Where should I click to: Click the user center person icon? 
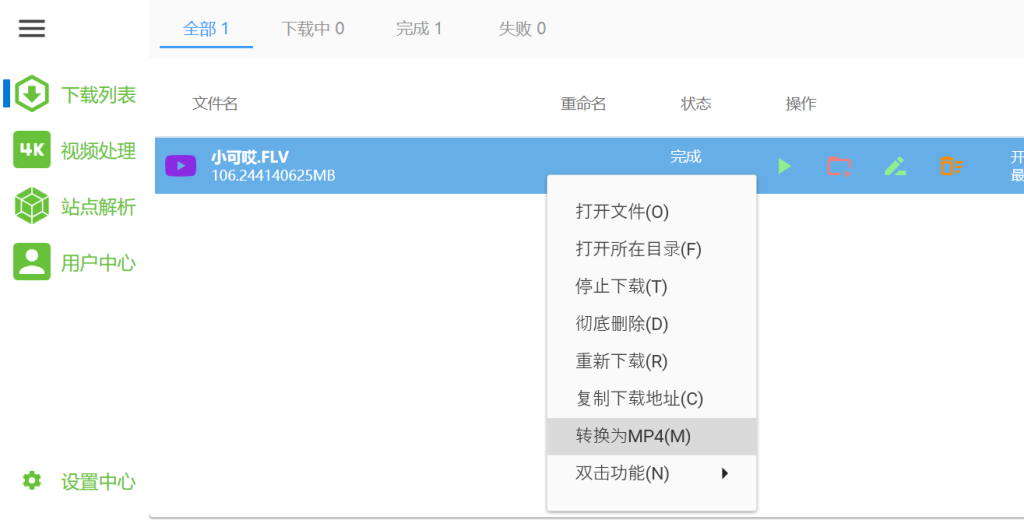31,262
